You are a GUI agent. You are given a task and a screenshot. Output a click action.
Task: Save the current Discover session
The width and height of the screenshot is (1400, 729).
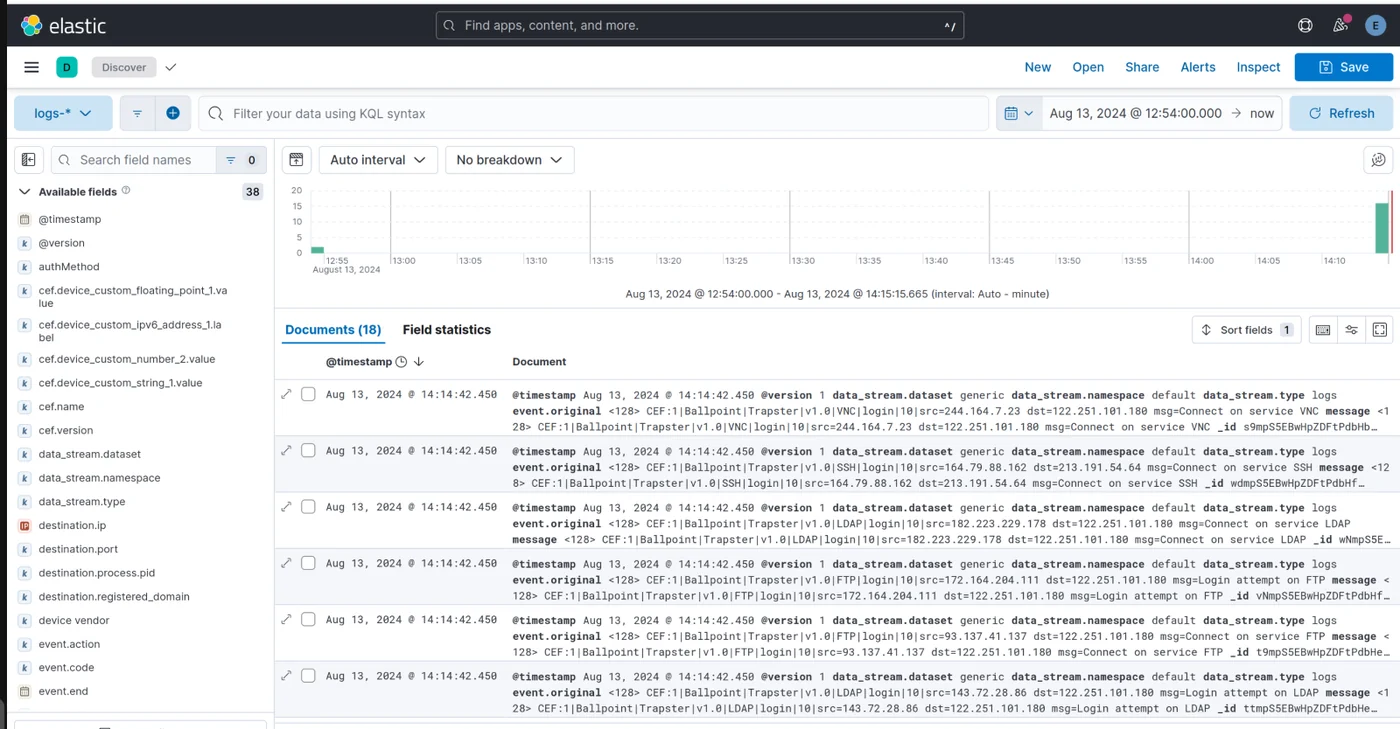[1343, 67]
